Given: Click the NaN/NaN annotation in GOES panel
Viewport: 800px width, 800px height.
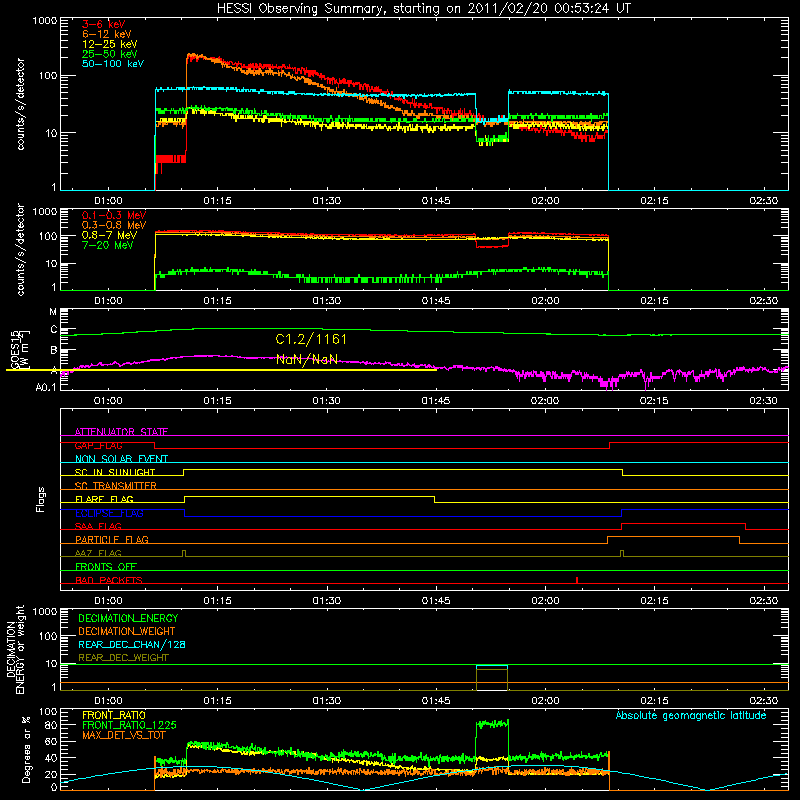Looking at the screenshot, I should pos(307,359).
